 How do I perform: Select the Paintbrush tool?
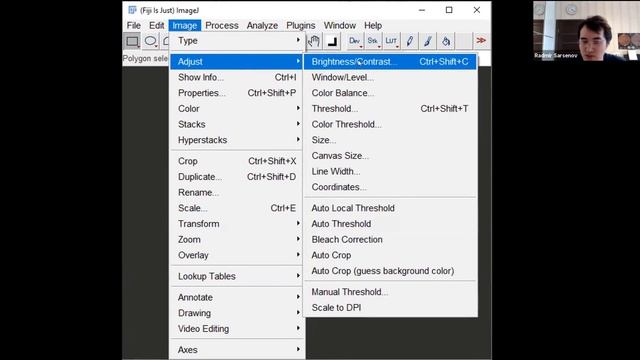(427, 41)
